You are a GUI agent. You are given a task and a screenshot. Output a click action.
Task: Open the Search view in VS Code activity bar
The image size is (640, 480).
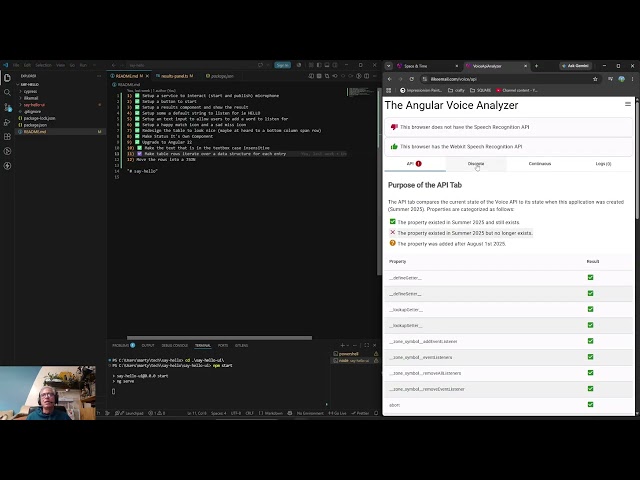[7, 93]
